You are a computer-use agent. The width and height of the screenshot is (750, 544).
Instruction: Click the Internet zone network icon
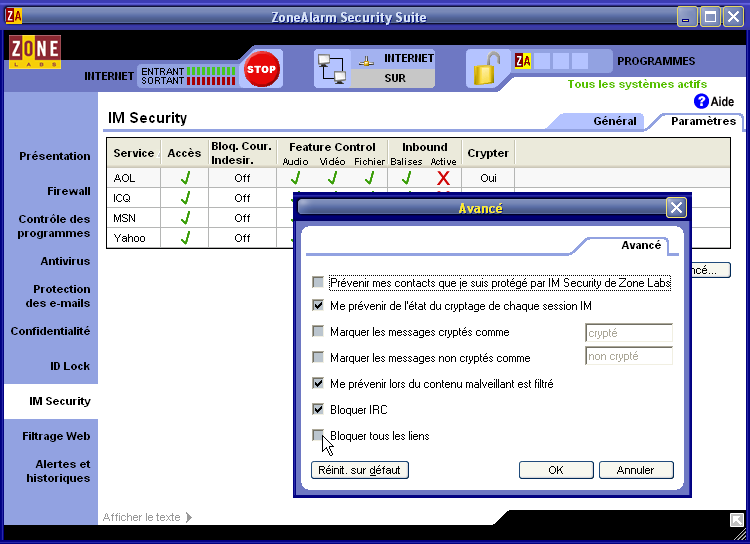366,60
